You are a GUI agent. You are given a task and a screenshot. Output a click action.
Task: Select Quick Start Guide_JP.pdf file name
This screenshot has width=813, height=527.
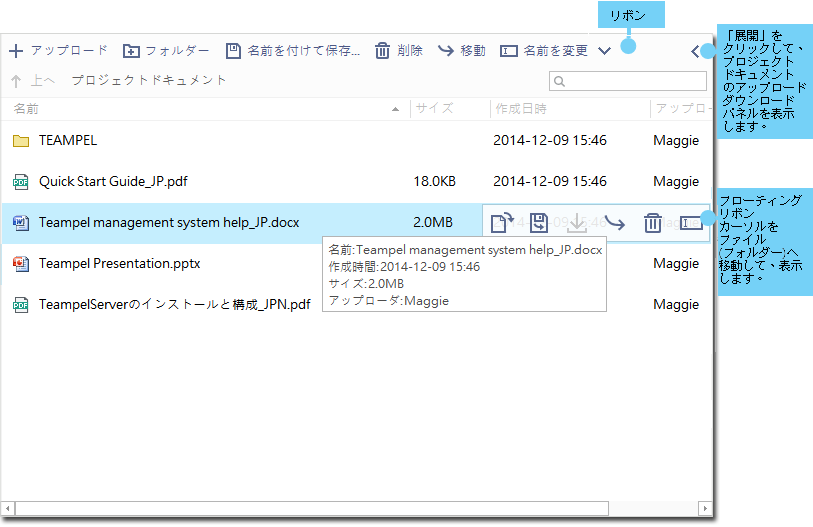(113, 182)
